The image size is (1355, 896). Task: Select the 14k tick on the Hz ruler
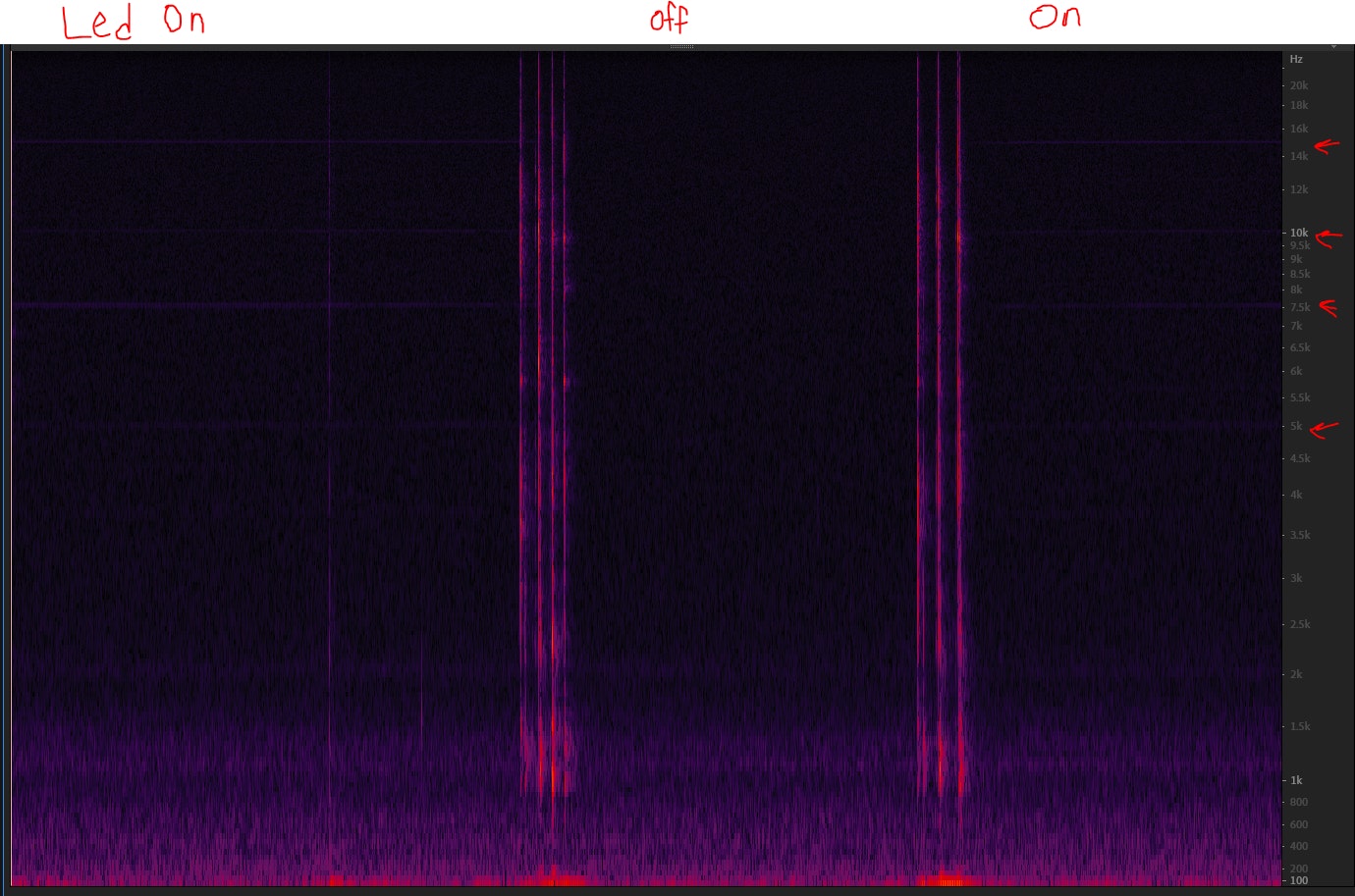click(1299, 156)
